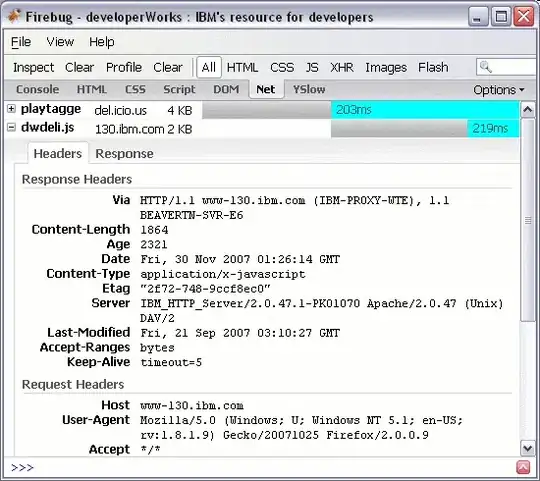Click the scrollbar down arrow
The image size is (540, 481).
point(528,448)
